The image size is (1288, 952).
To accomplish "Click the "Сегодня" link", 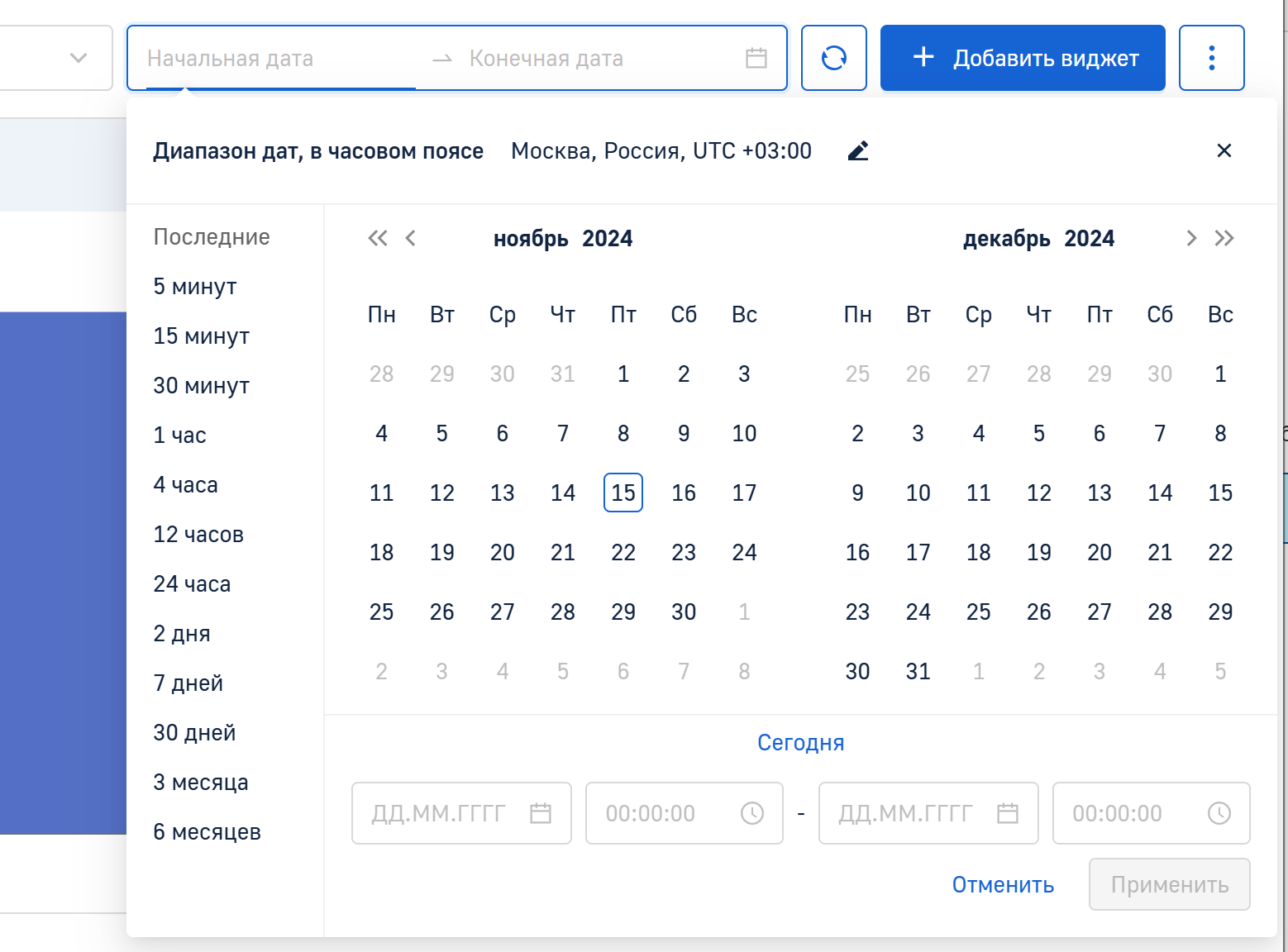I will 800,743.
